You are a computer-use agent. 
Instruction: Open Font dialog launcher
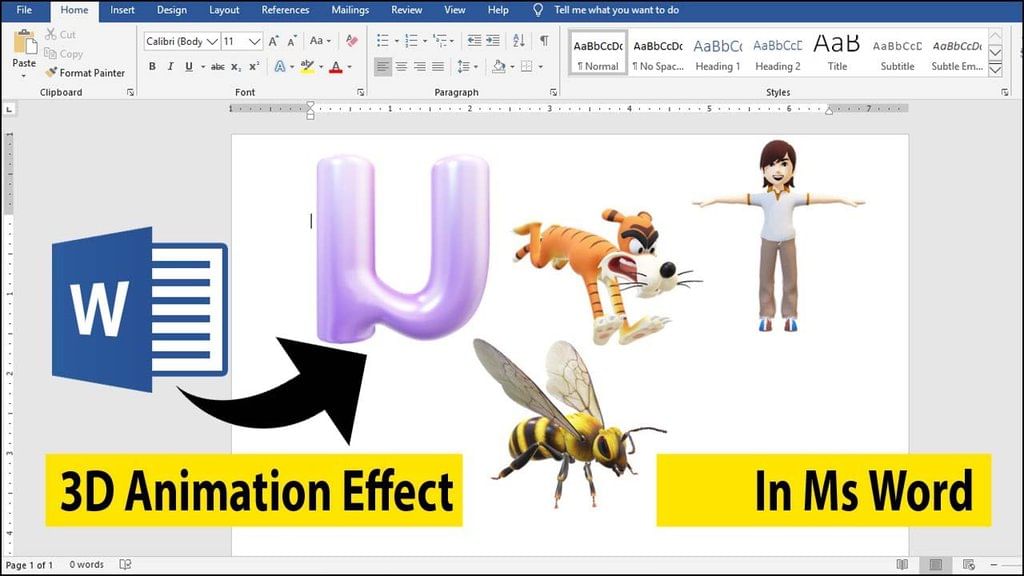pos(360,93)
